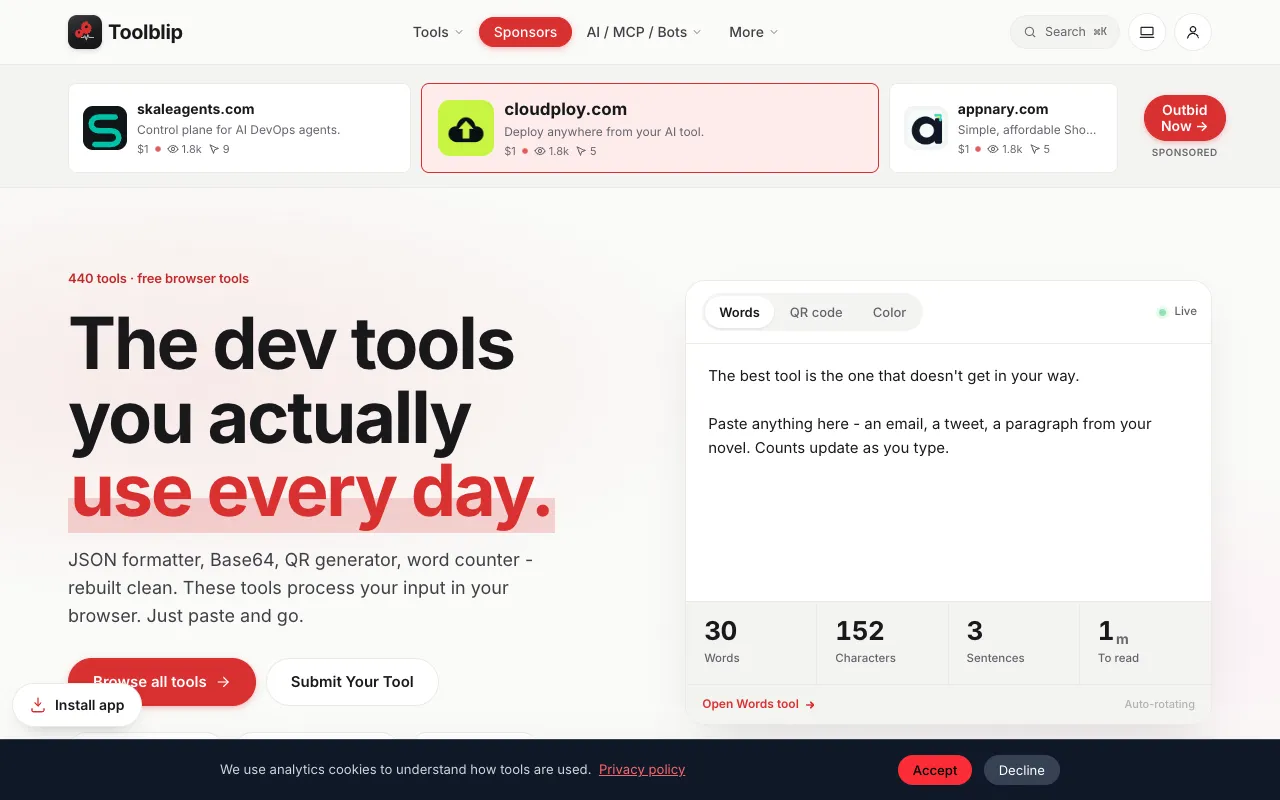This screenshot has height=800, width=1280.
Task: Click the '152 Characters' counter
Action: [883, 642]
